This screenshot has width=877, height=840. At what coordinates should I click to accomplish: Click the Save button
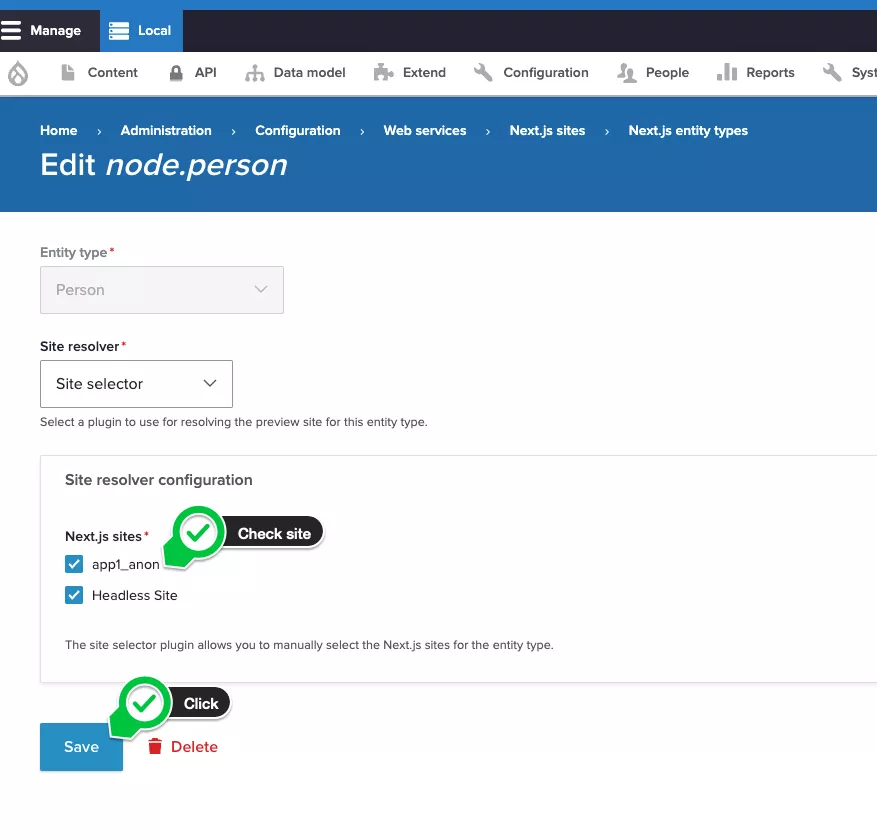(81, 747)
